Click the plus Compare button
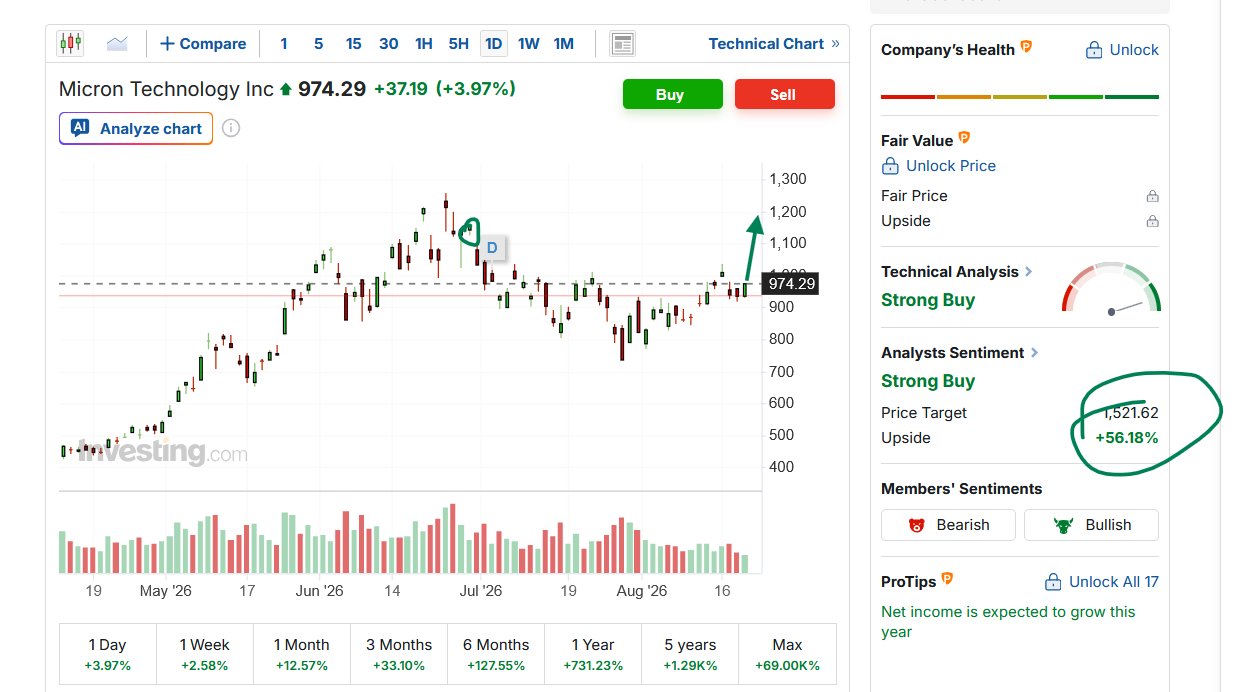The height and width of the screenshot is (692, 1235). [203, 44]
